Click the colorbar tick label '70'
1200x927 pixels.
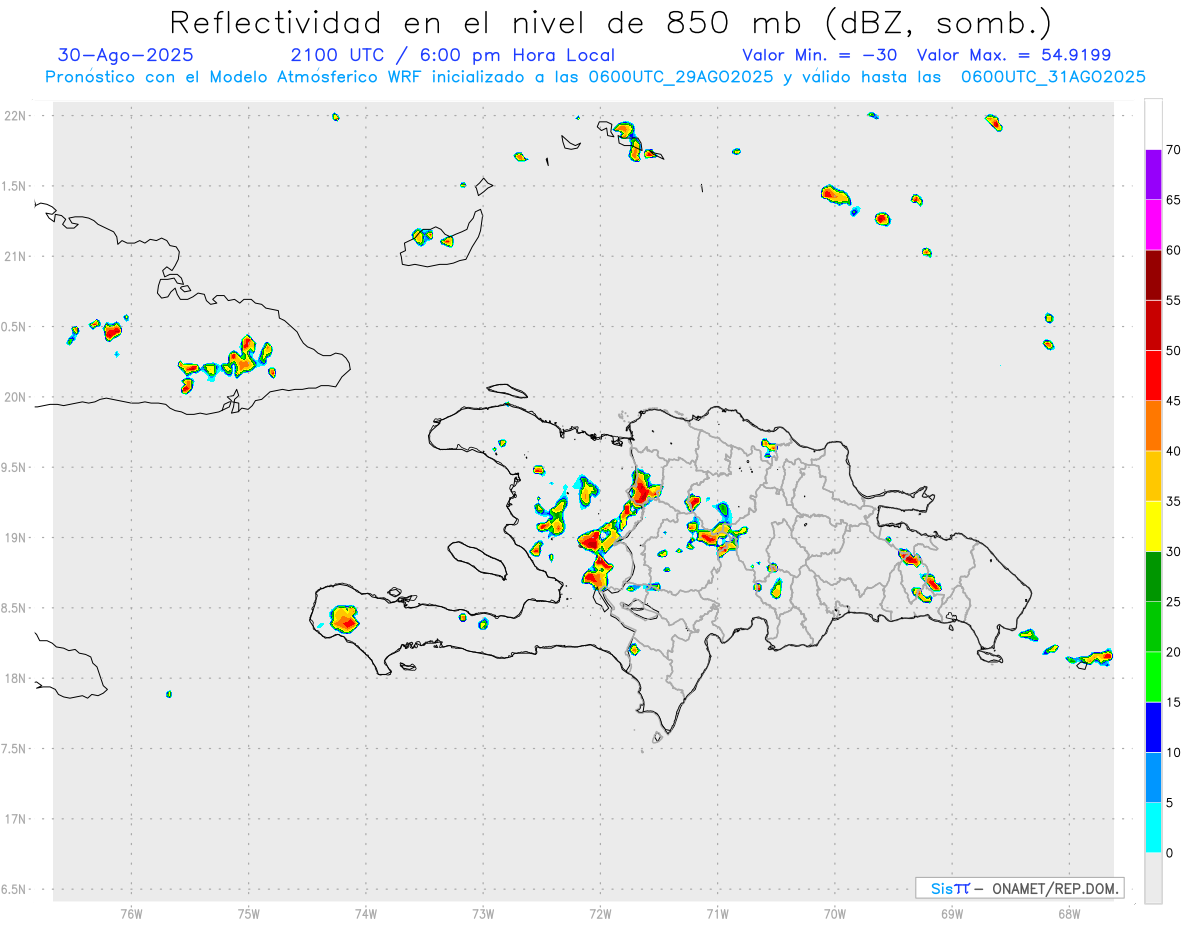point(1173,150)
